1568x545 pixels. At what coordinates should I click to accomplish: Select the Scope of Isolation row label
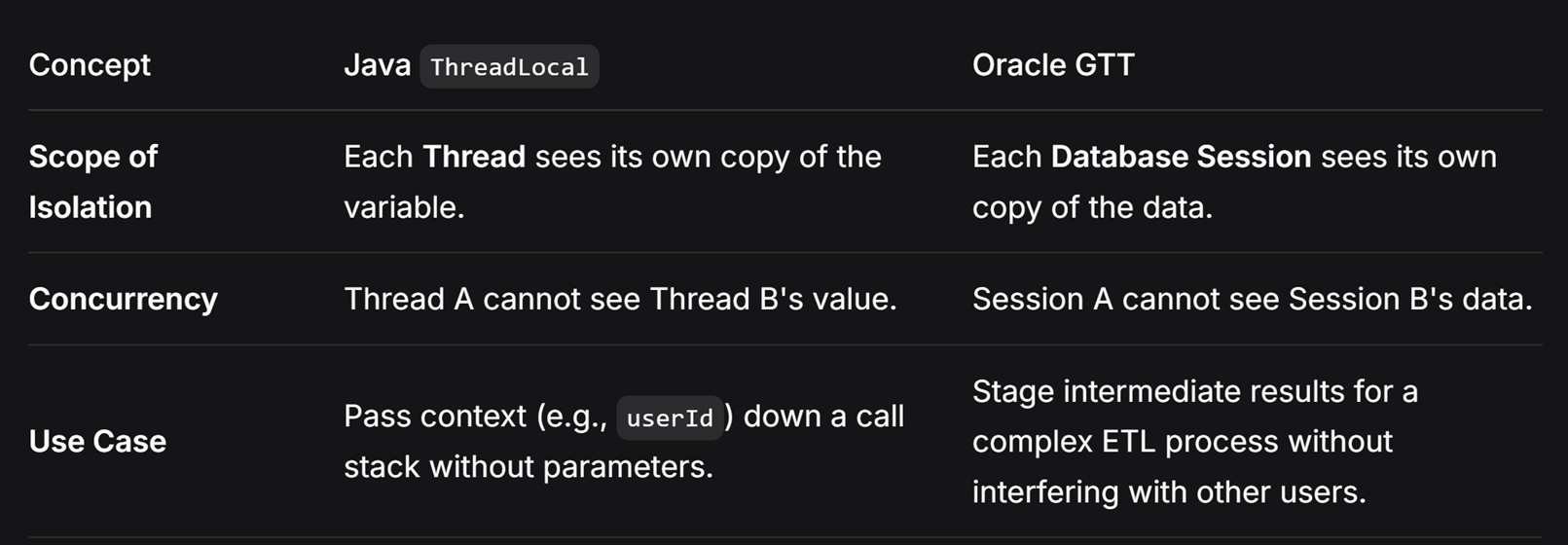pos(93,182)
